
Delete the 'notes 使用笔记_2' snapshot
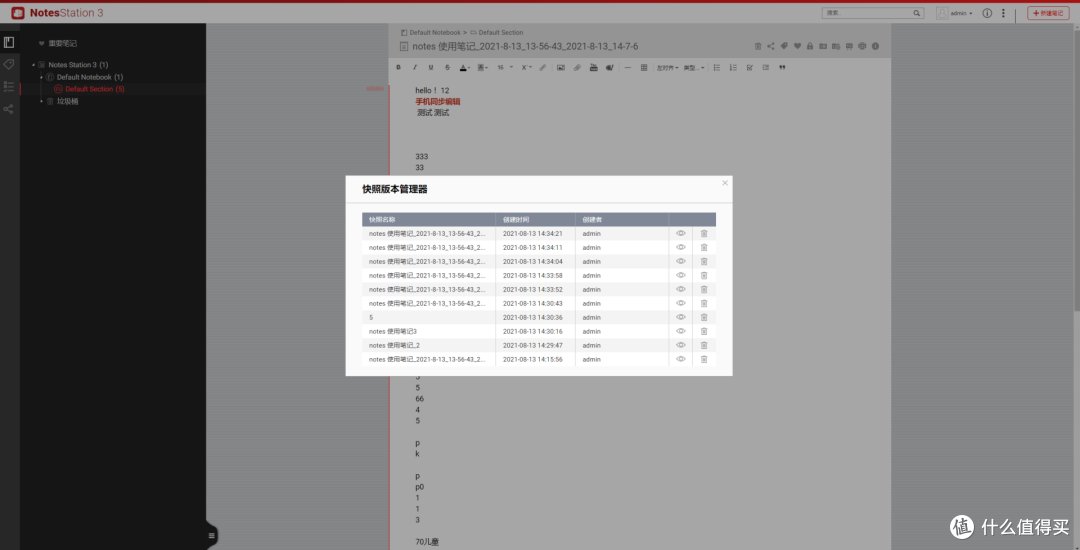(704, 345)
